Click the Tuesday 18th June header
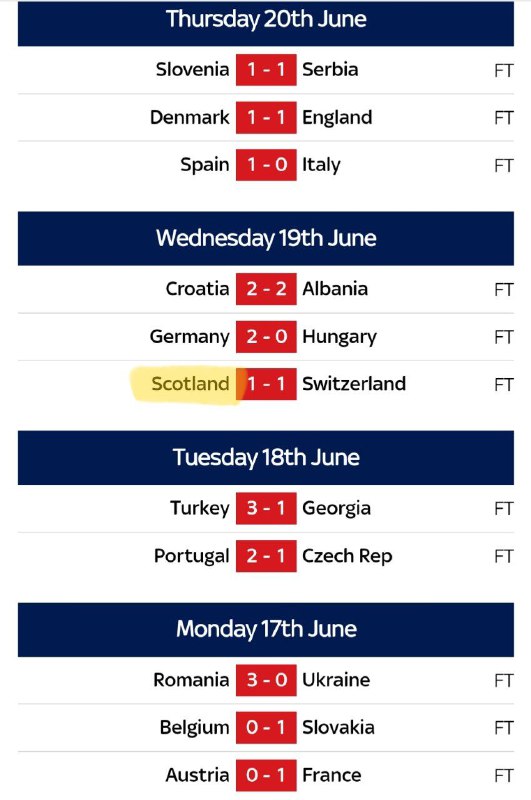The image size is (531, 800). point(266,458)
